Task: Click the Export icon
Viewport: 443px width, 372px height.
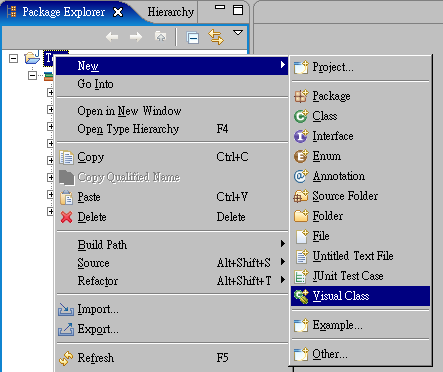Action: [66, 329]
